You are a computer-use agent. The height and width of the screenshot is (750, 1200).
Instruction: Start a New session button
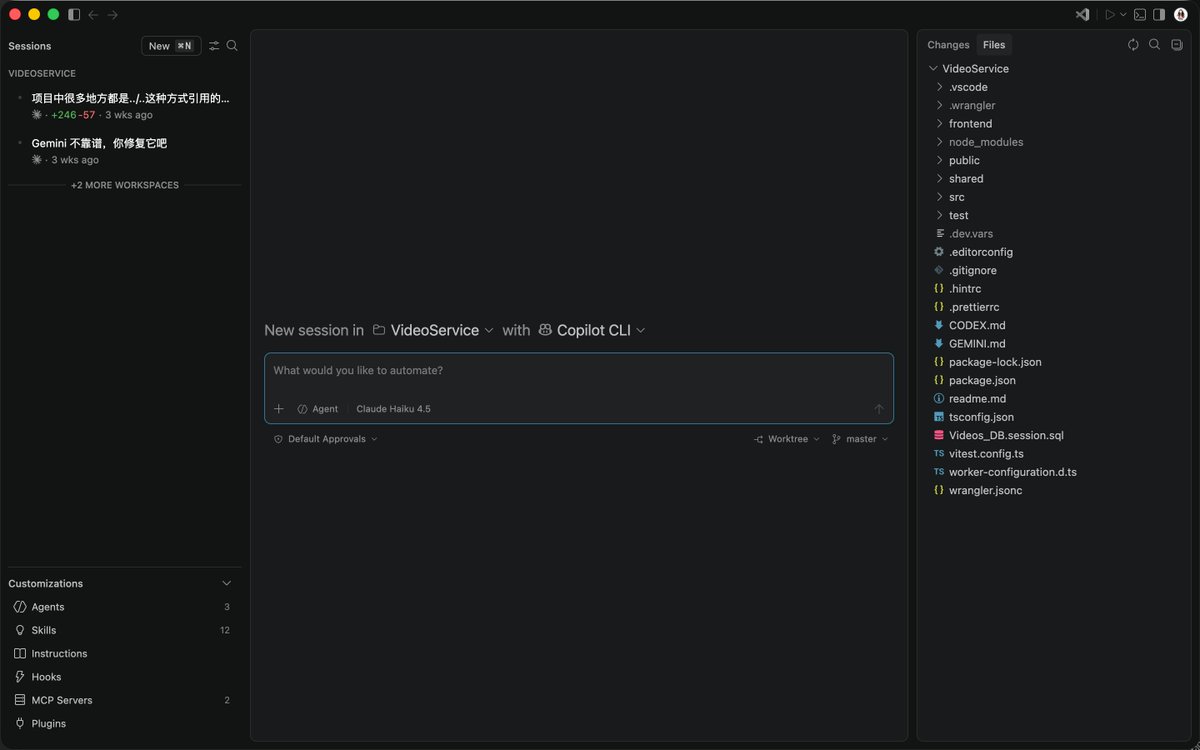(x=171, y=46)
